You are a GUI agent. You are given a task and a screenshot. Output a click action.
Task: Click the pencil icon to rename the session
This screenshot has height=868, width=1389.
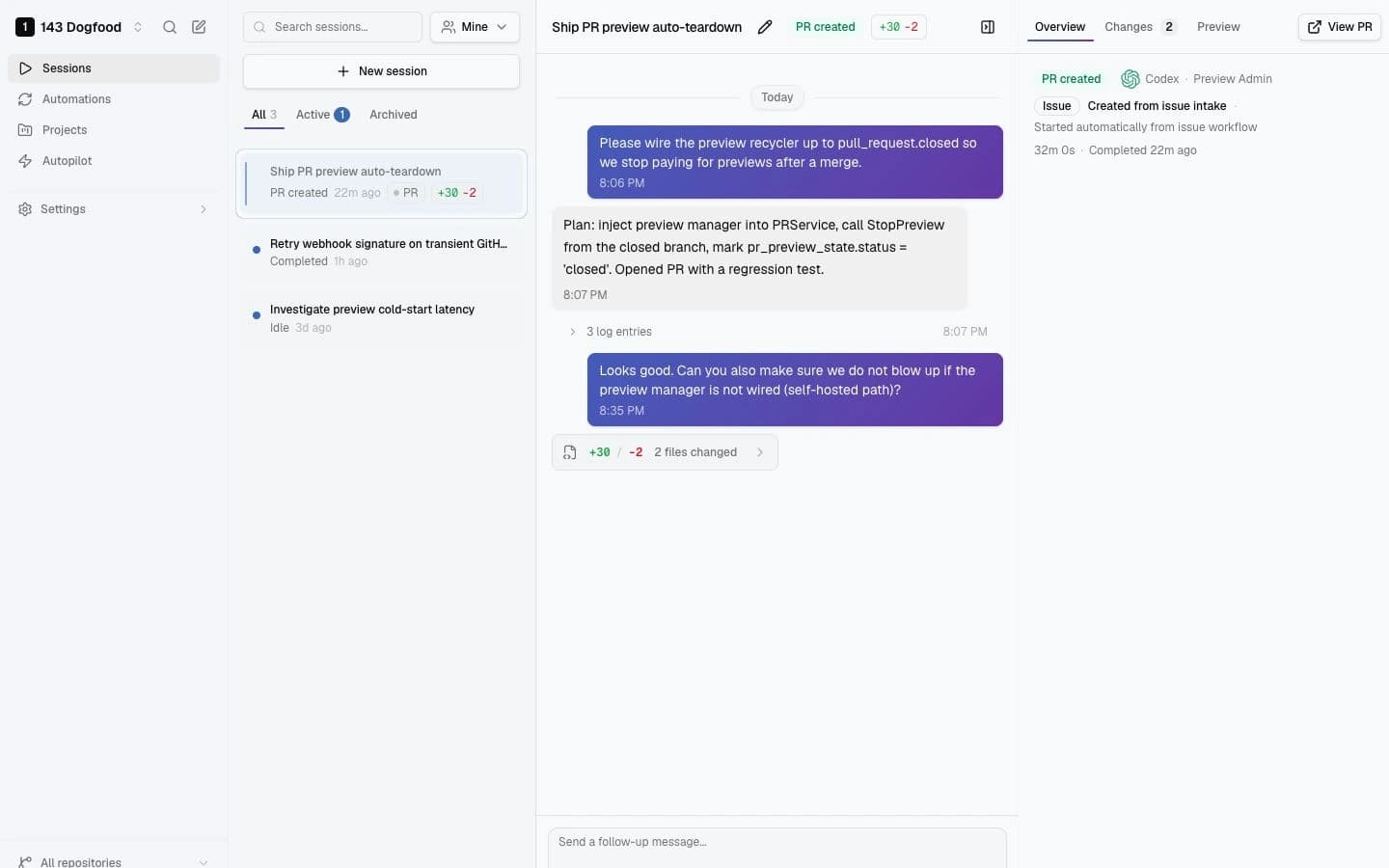(765, 27)
